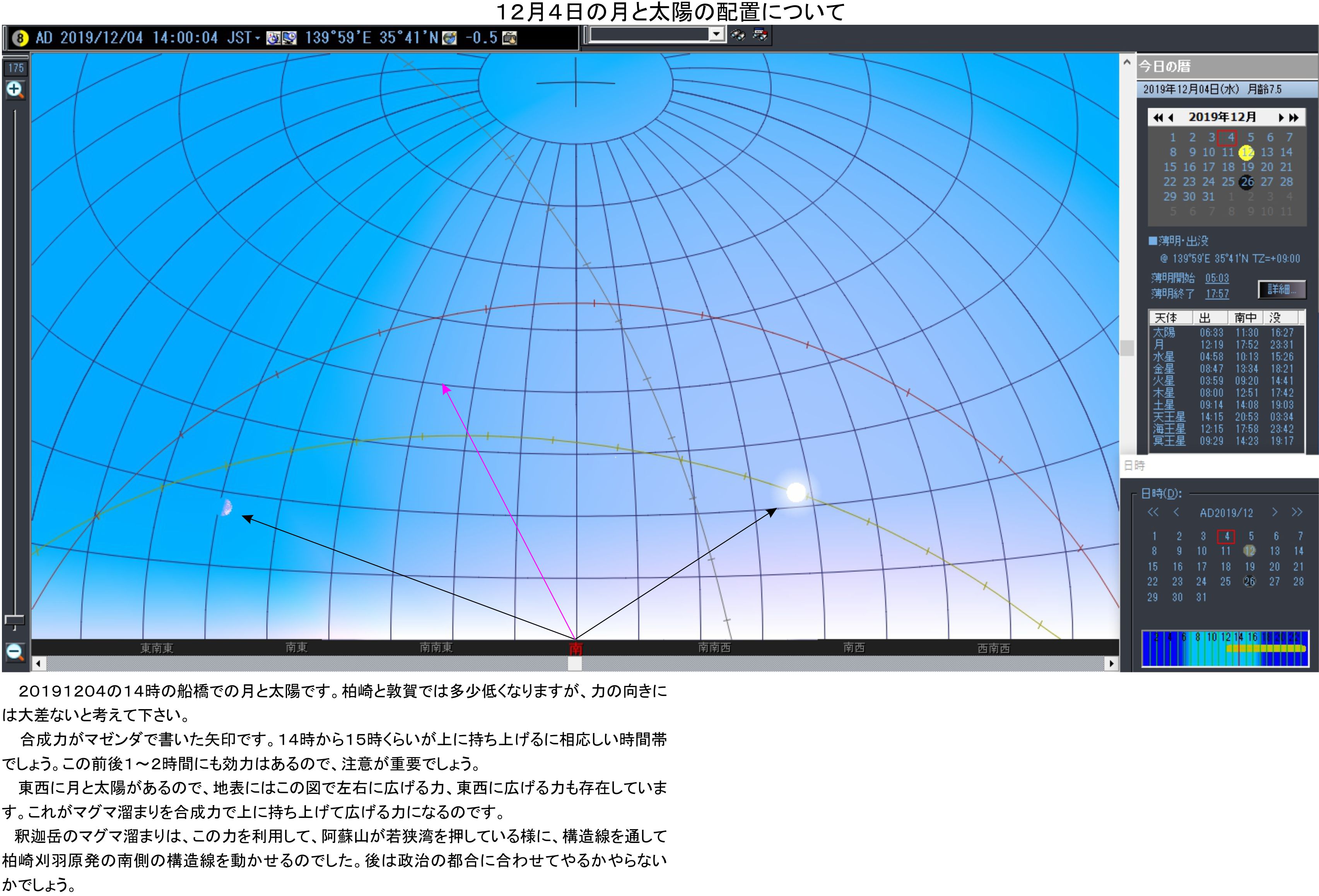This screenshot has width=1319, height=896.
Task: Click the zoom-in magnifier icon
Action: coord(14,90)
